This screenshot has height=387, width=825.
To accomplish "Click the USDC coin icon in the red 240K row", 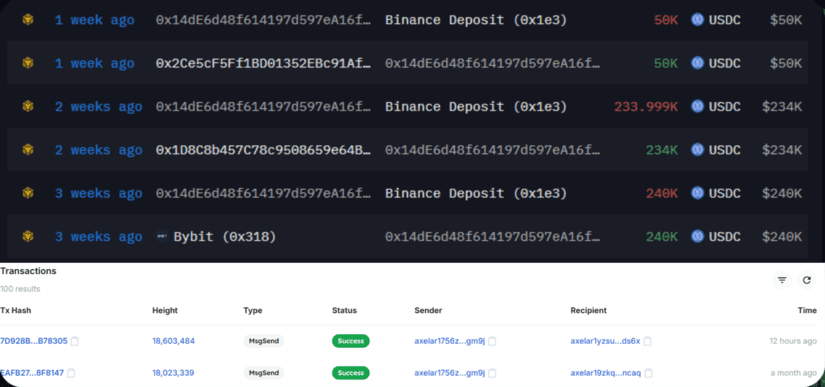I will click(x=698, y=193).
